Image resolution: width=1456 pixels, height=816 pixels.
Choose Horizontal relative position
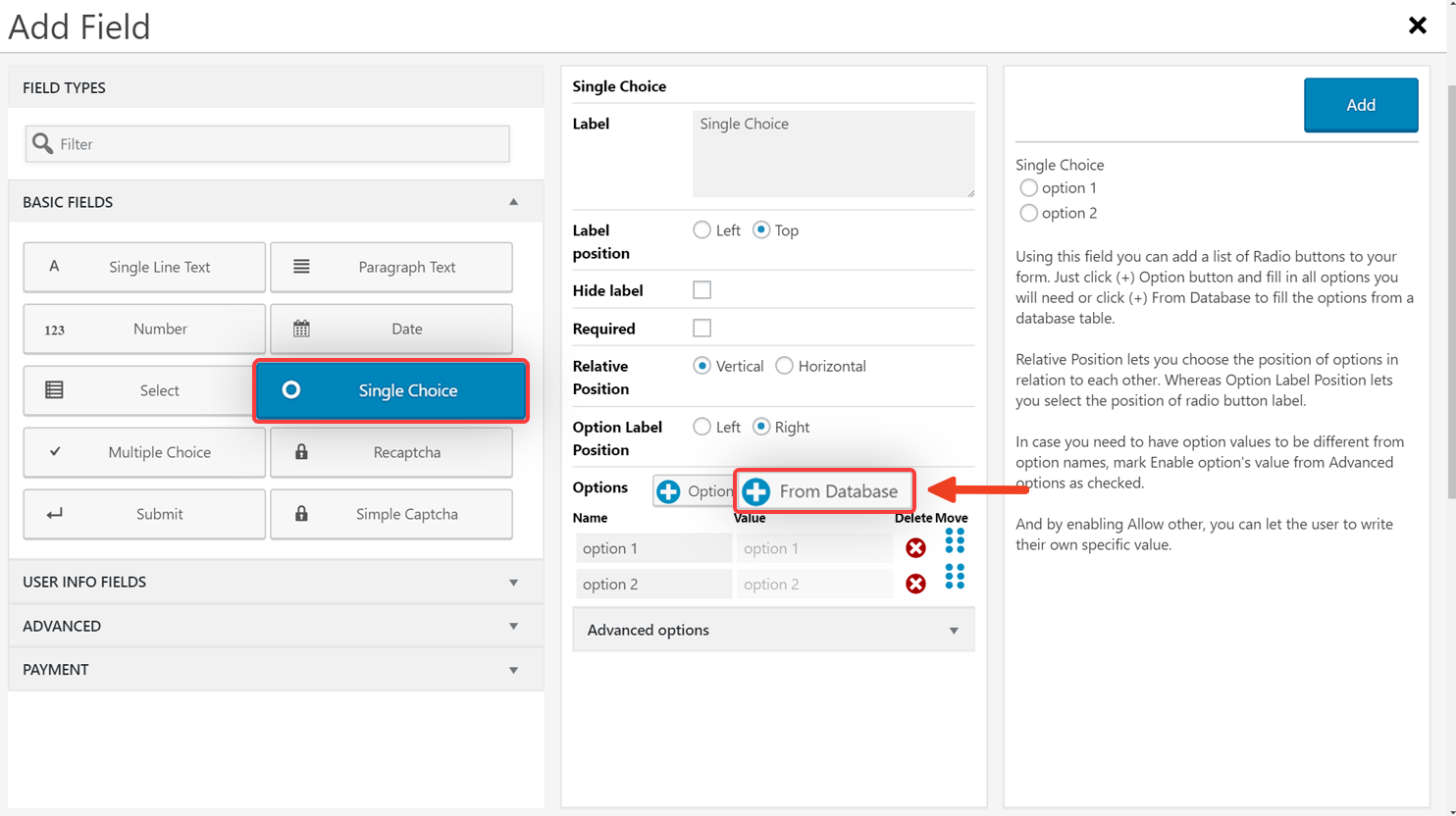point(784,366)
